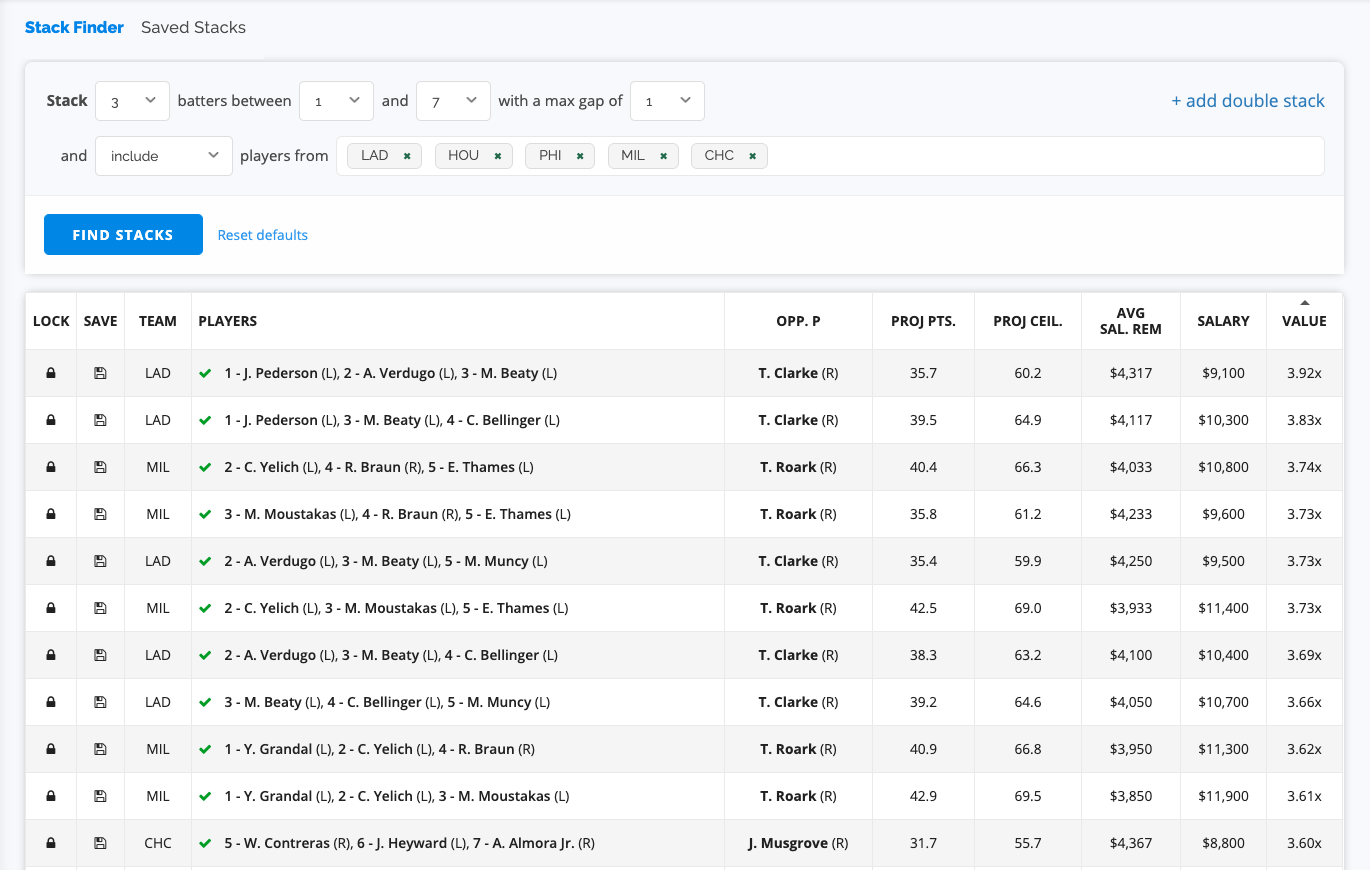Screen dimensions: 1370x870
Task: Open the maximum batting order dropdown showing 7
Action: [454, 101]
